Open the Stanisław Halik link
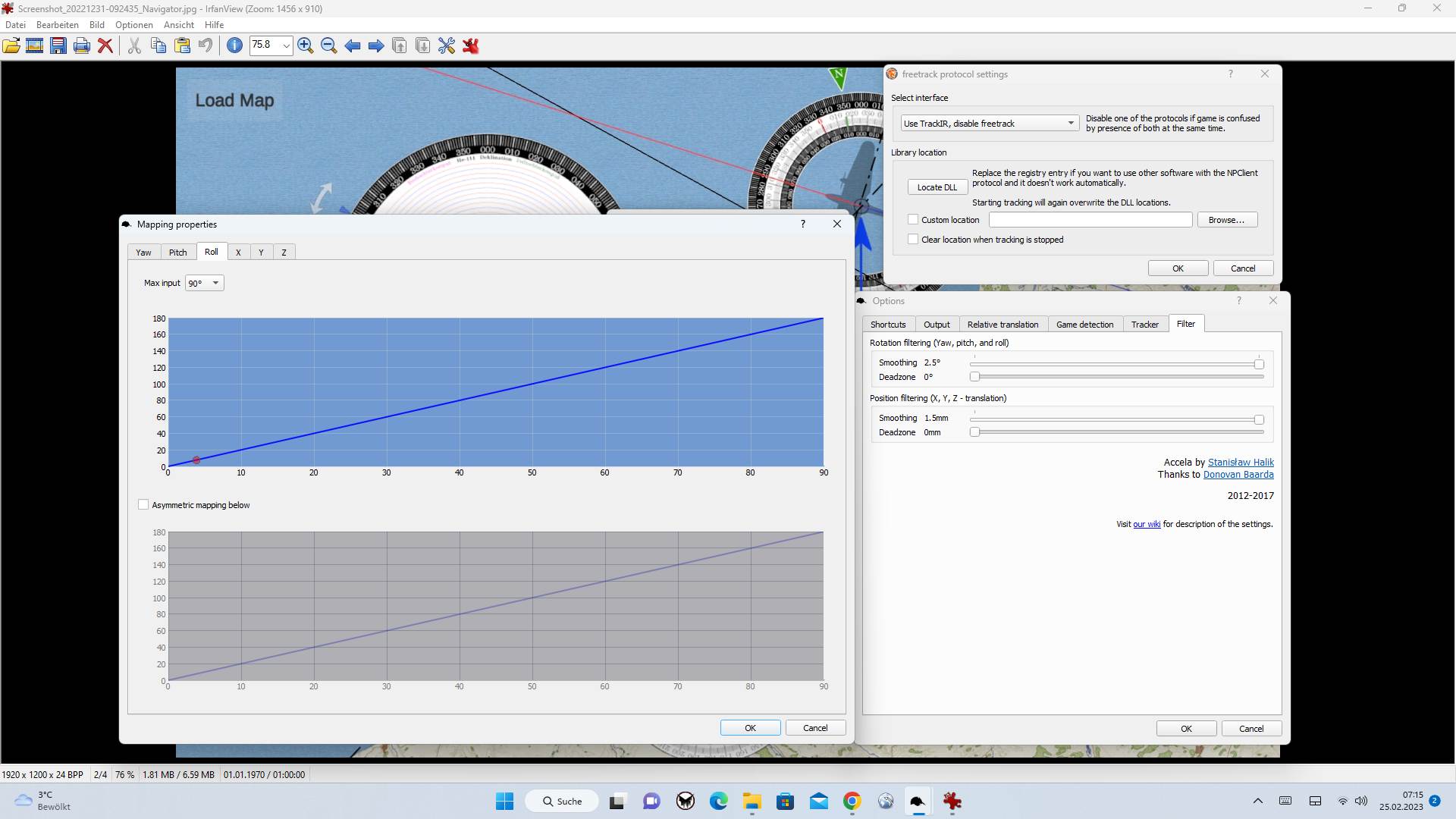The image size is (1456, 819). point(1241,463)
